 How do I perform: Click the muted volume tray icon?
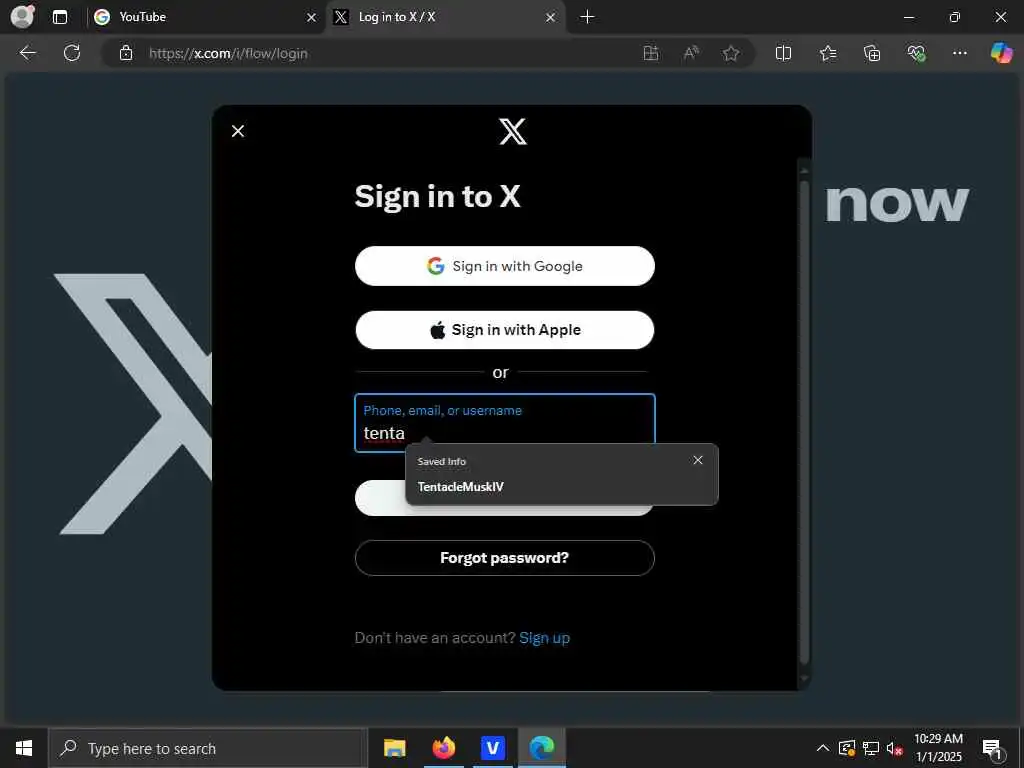pyautogui.click(x=894, y=748)
